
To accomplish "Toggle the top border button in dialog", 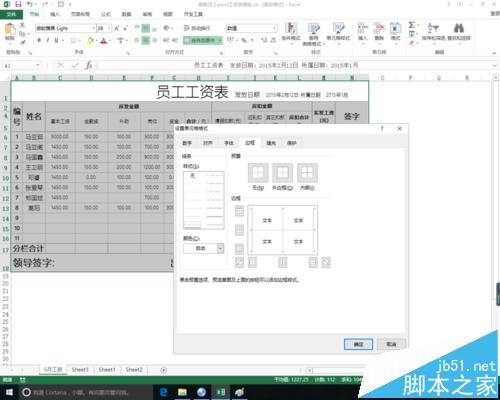I will [239, 211].
